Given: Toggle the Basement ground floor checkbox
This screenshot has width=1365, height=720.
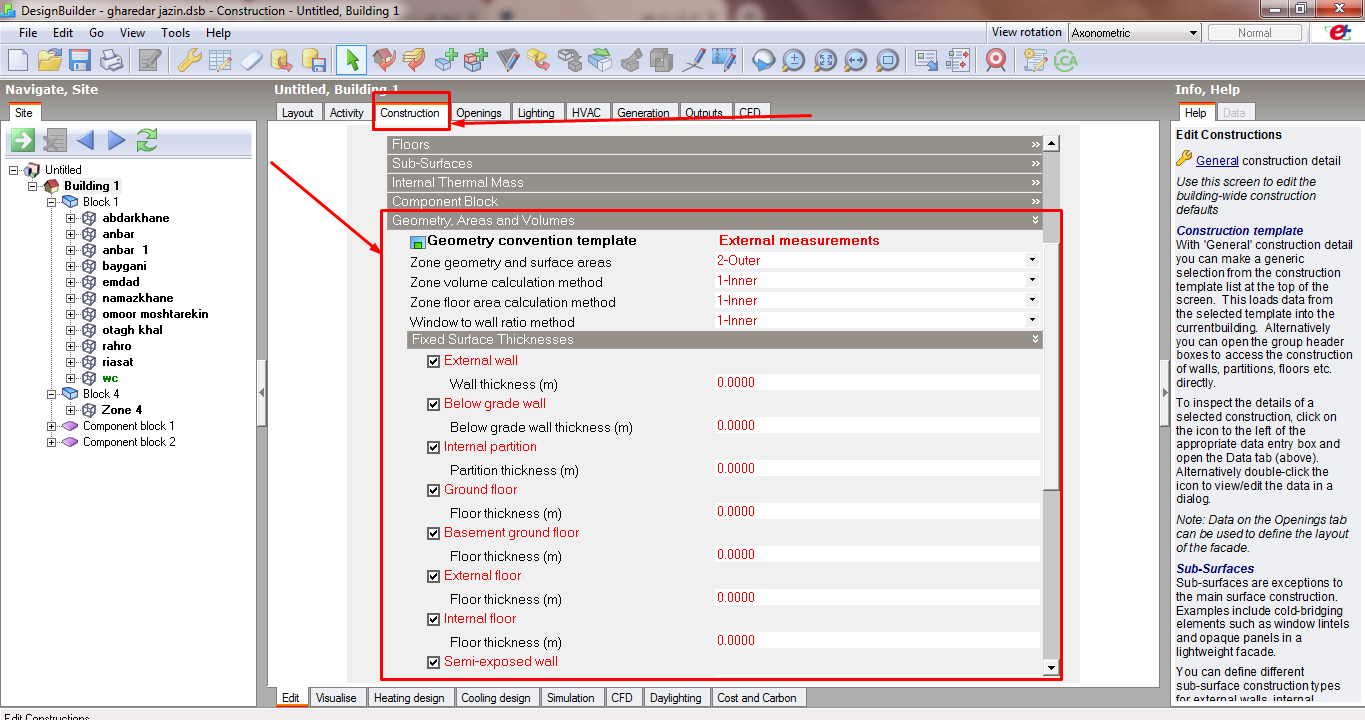Looking at the screenshot, I should pyautogui.click(x=433, y=534).
